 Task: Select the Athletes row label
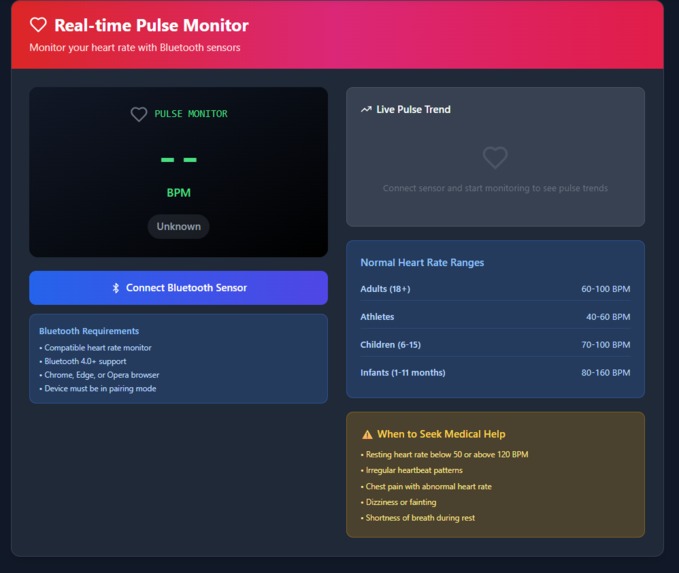[377, 317]
